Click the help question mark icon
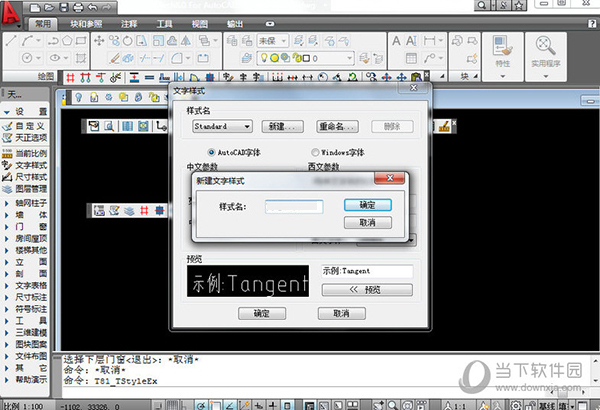This screenshot has width=600, height=410. pos(592,24)
